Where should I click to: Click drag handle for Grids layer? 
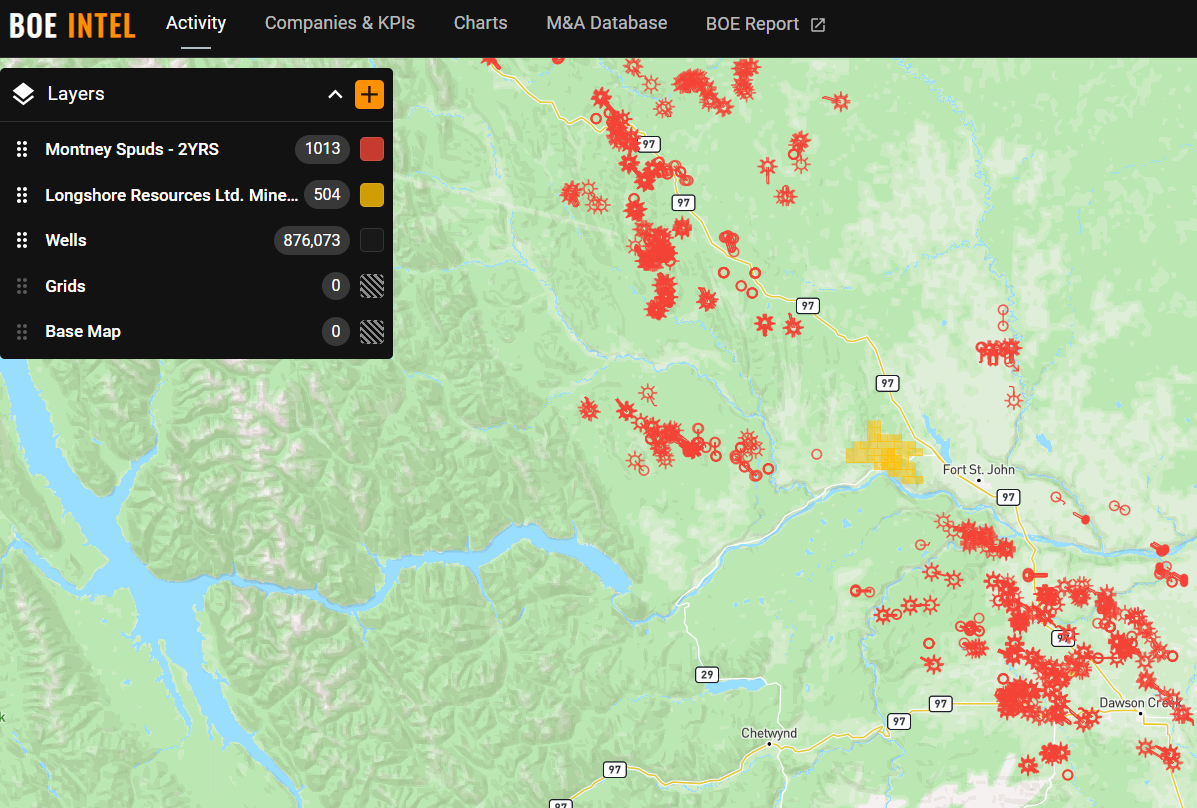click(x=22, y=286)
